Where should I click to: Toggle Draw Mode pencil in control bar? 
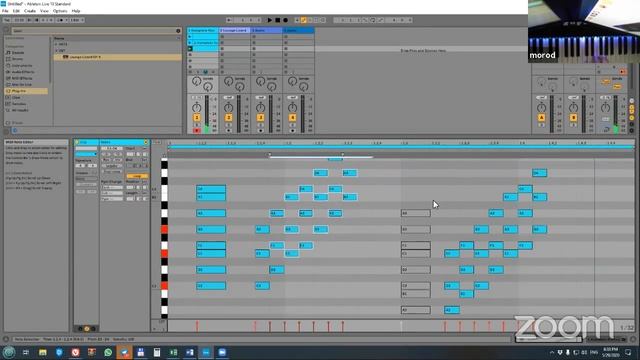click(304, 20)
